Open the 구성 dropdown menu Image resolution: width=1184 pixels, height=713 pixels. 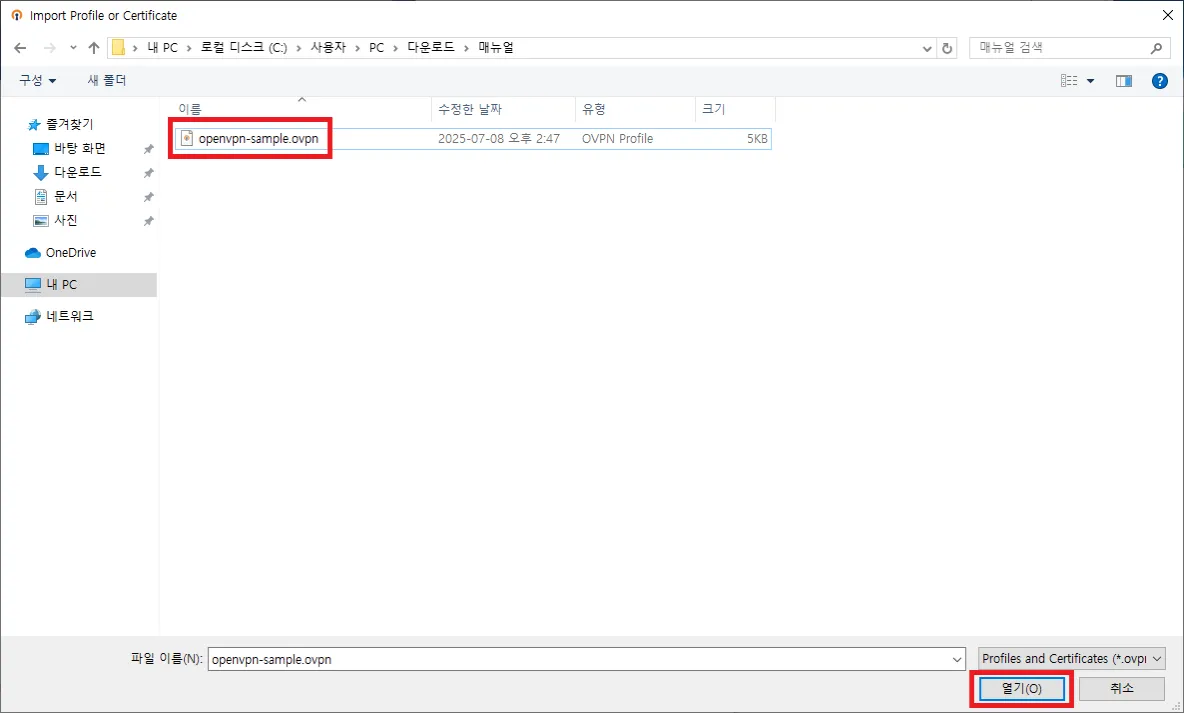click(35, 80)
